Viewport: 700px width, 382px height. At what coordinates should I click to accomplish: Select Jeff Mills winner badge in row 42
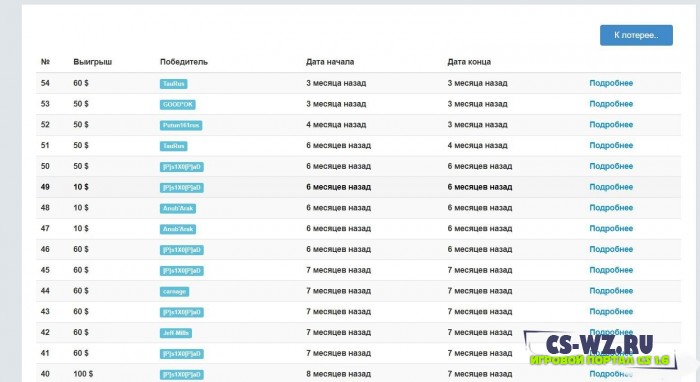click(176, 333)
